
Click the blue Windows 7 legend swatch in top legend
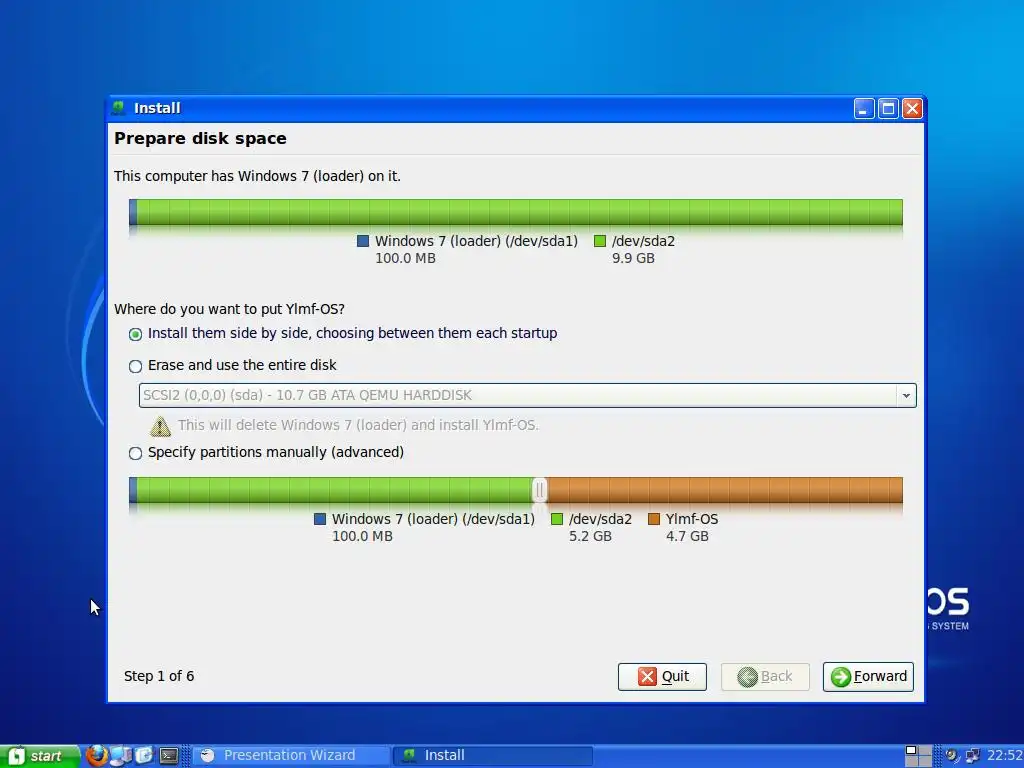pyautogui.click(x=363, y=241)
